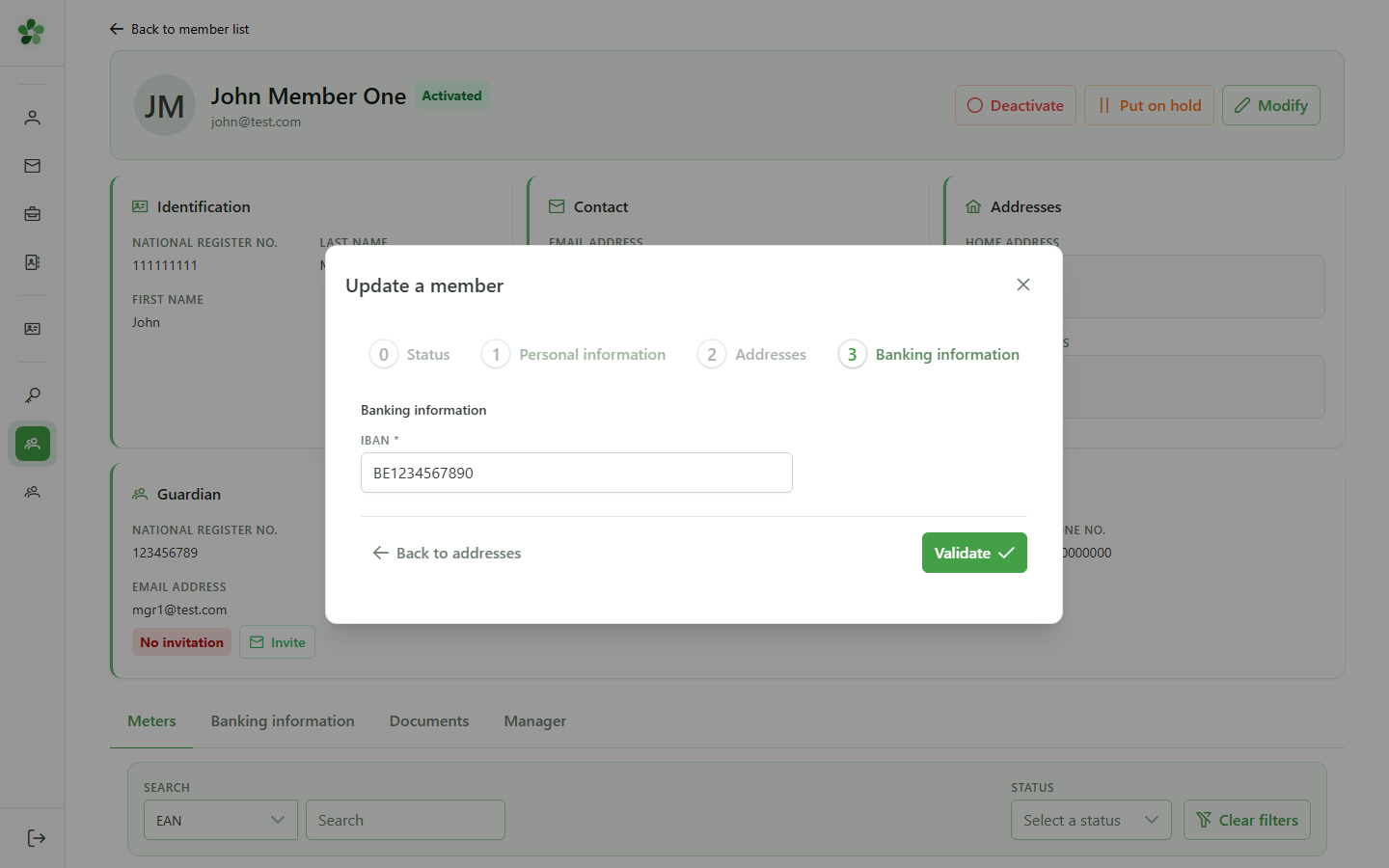Select the highlighted members sidebar icon
1389x868 pixels.
pyautogui.click(x=32, y=444)
